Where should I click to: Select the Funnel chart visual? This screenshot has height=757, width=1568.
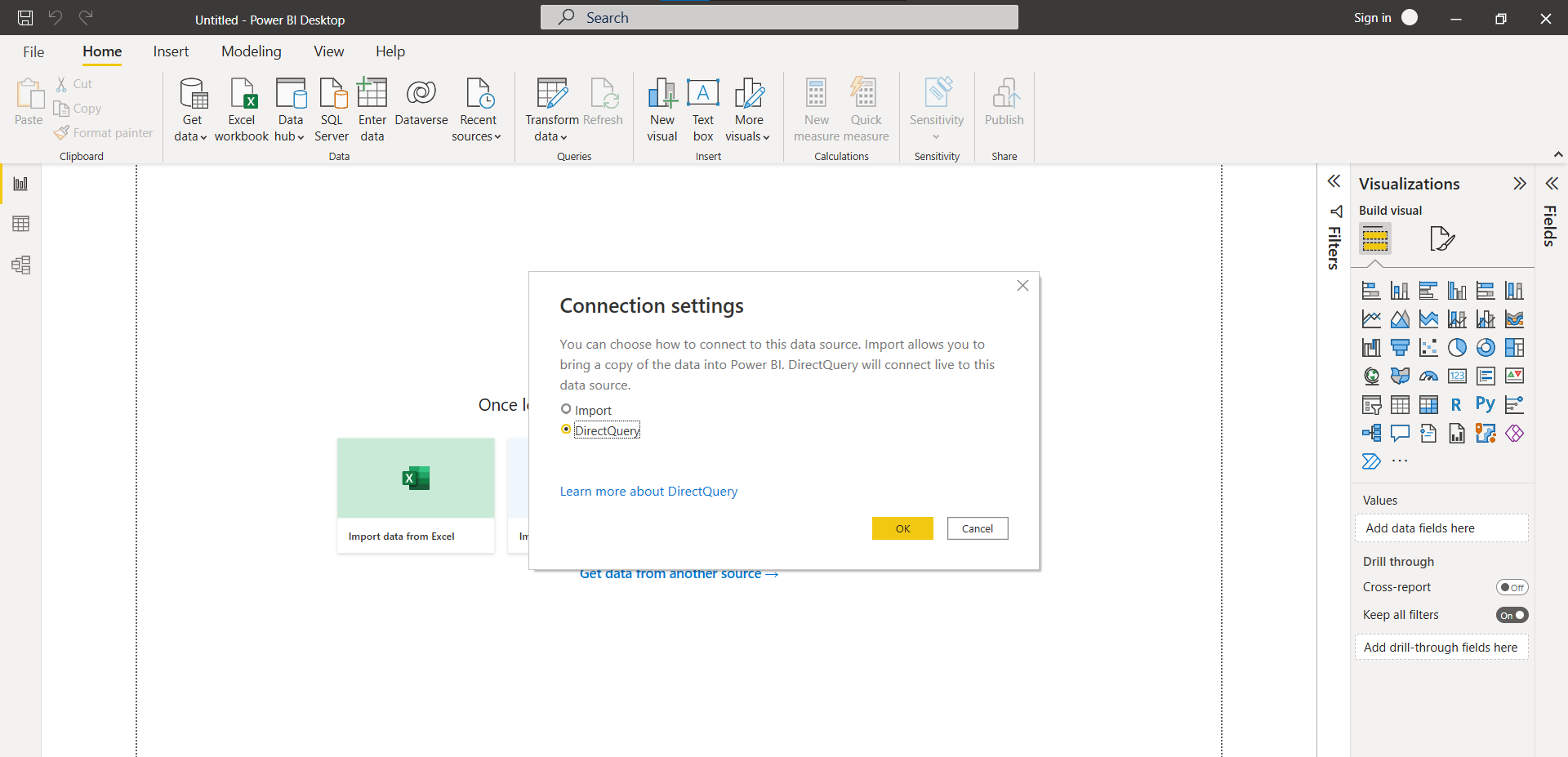pos(1400,348)
